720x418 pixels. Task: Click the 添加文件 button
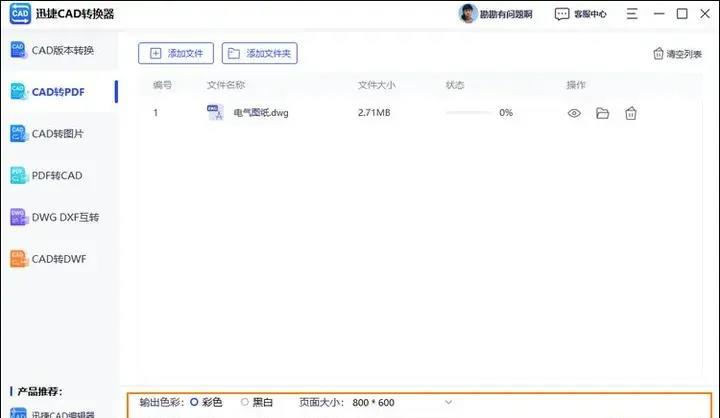(x=176, y=53)
